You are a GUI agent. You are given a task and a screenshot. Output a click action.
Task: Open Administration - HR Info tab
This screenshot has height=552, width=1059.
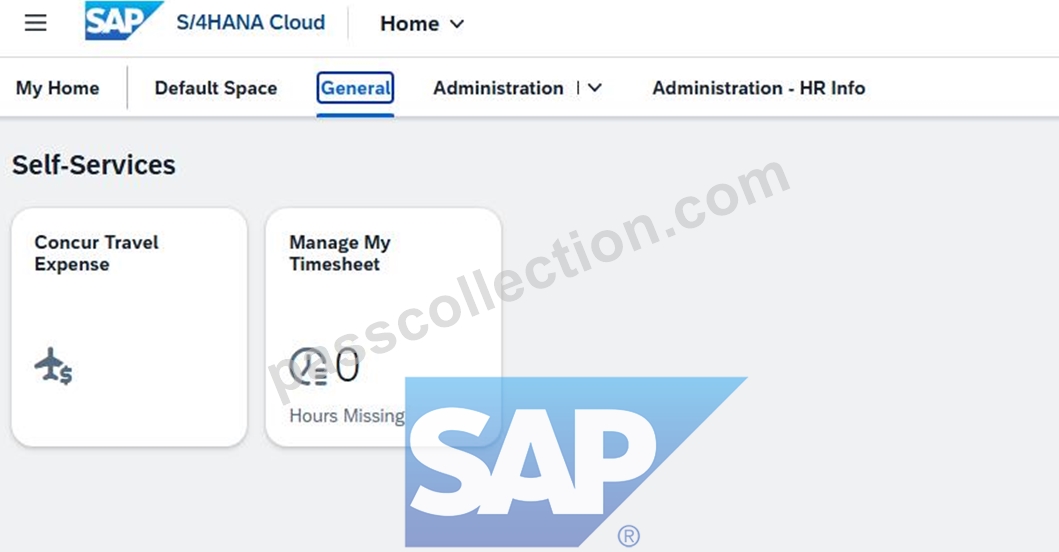[x=758, y=88]
